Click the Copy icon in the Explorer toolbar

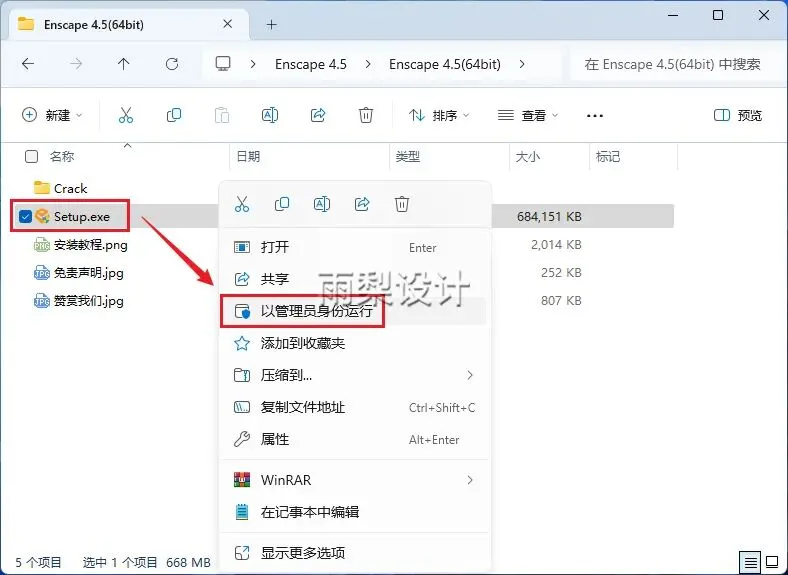(x=174, y=115)
